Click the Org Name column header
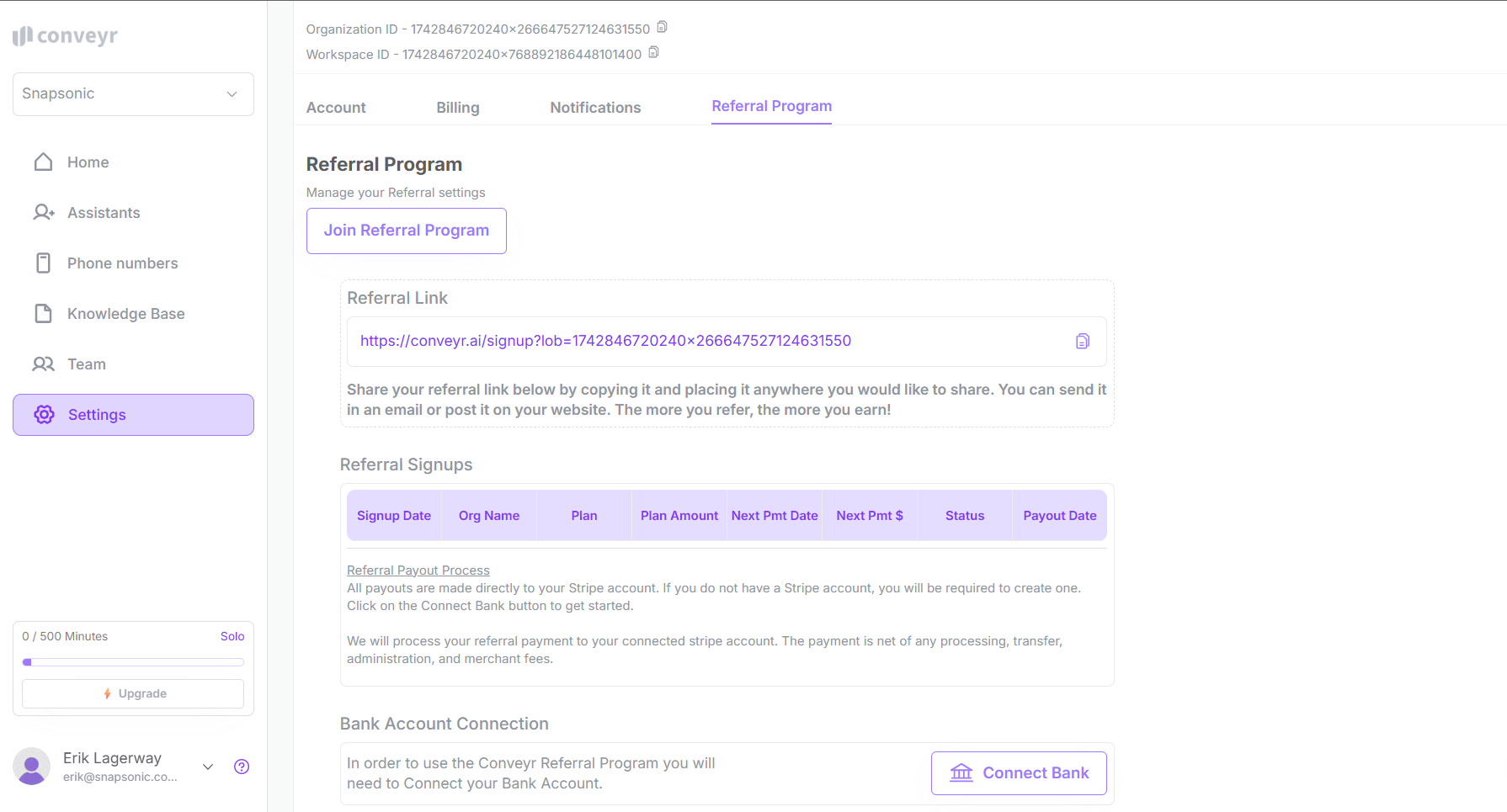Viewport: 1507px width, 812px height. coord(489,516)
